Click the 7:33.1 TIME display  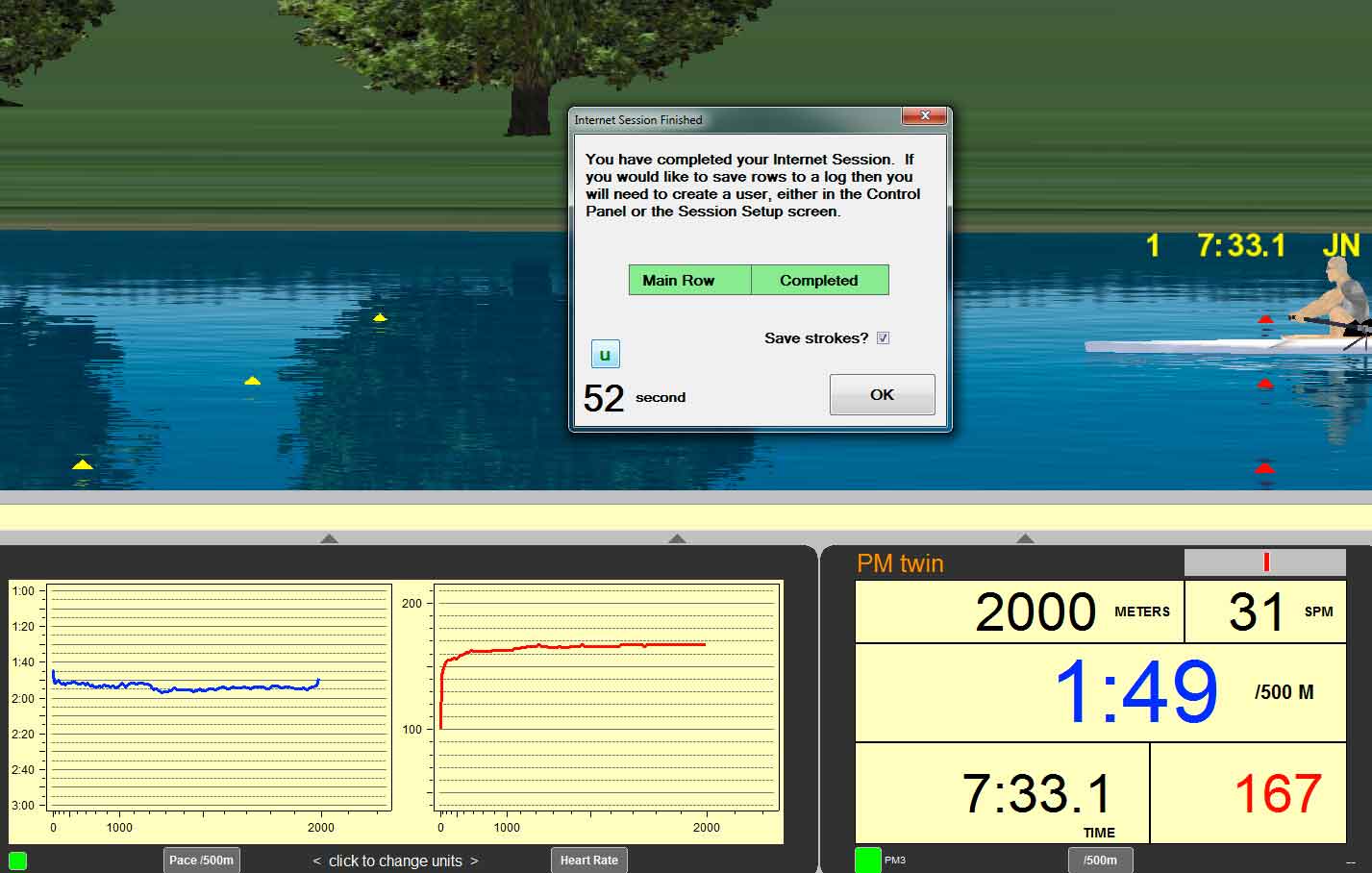click(1002, 794)
